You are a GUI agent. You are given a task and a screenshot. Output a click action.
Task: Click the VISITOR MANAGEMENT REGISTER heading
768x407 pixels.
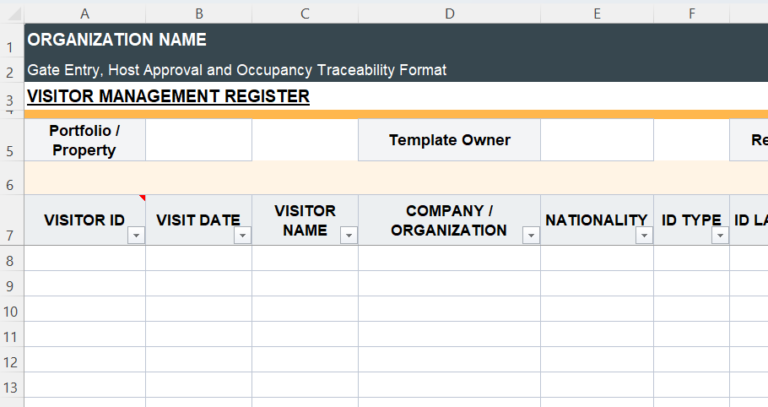coord(168,96)
